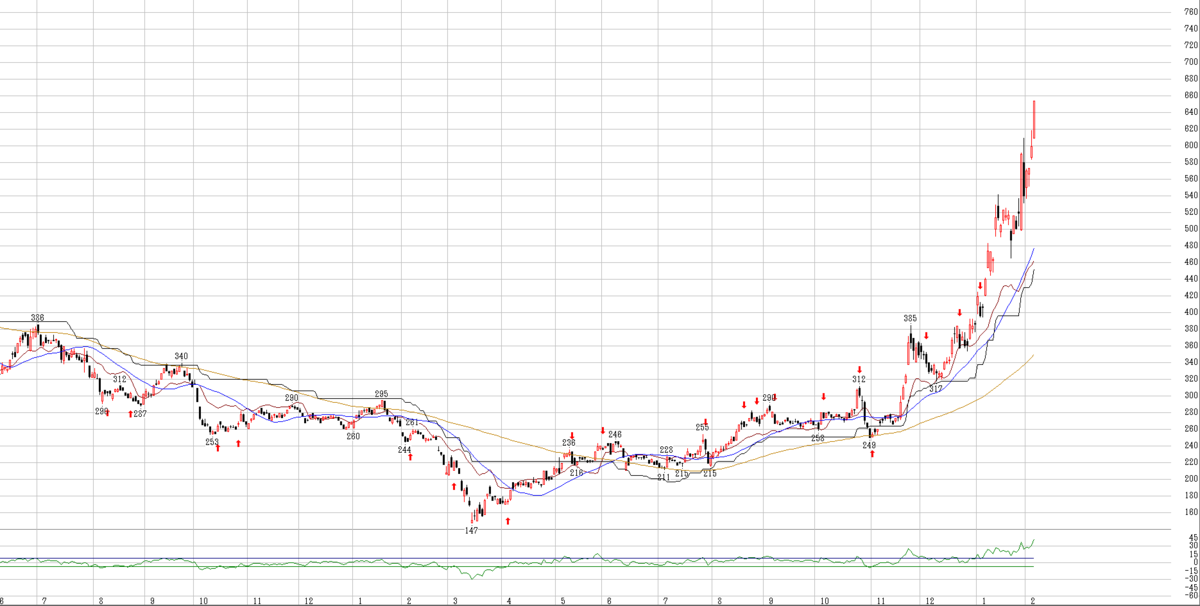
Task: Click the 180 value on the price axis
Action: [x=1191, y=496]
